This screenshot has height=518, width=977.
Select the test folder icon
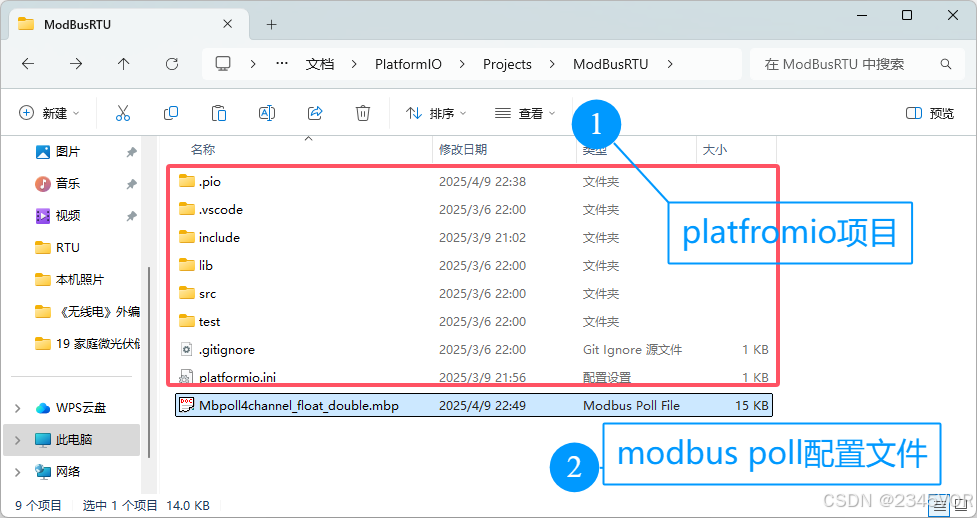point(186,322)
